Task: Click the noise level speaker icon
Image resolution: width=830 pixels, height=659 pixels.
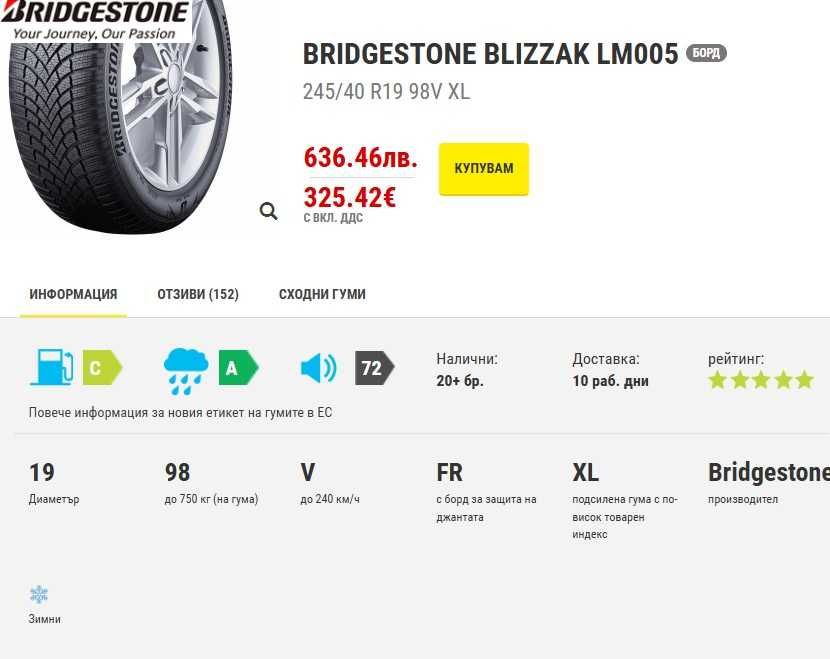Action: [318, 369]
